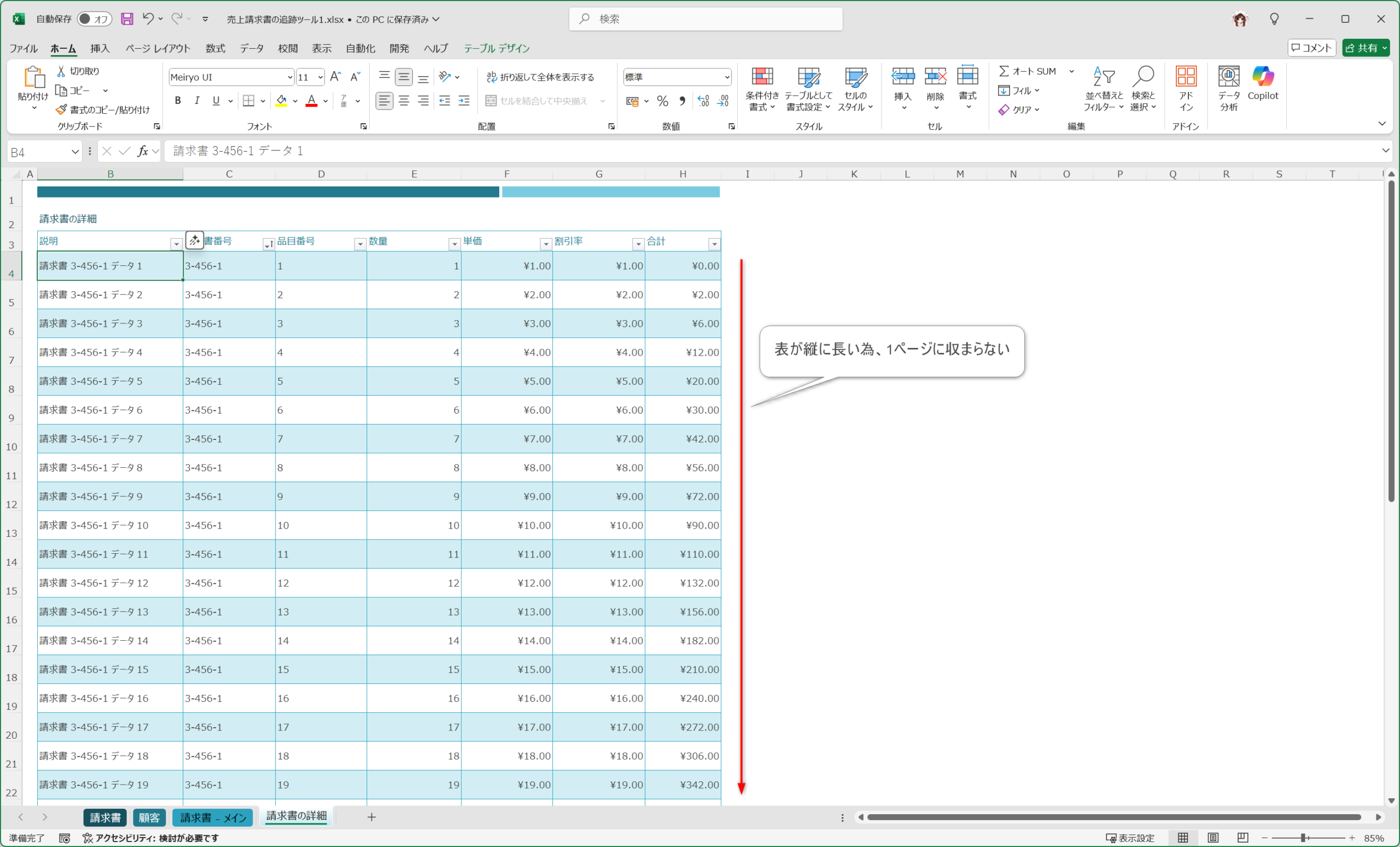Open the ファイル tab
Image resolution: width=1400 pixels, height=847 pixels.
[24, 48]
